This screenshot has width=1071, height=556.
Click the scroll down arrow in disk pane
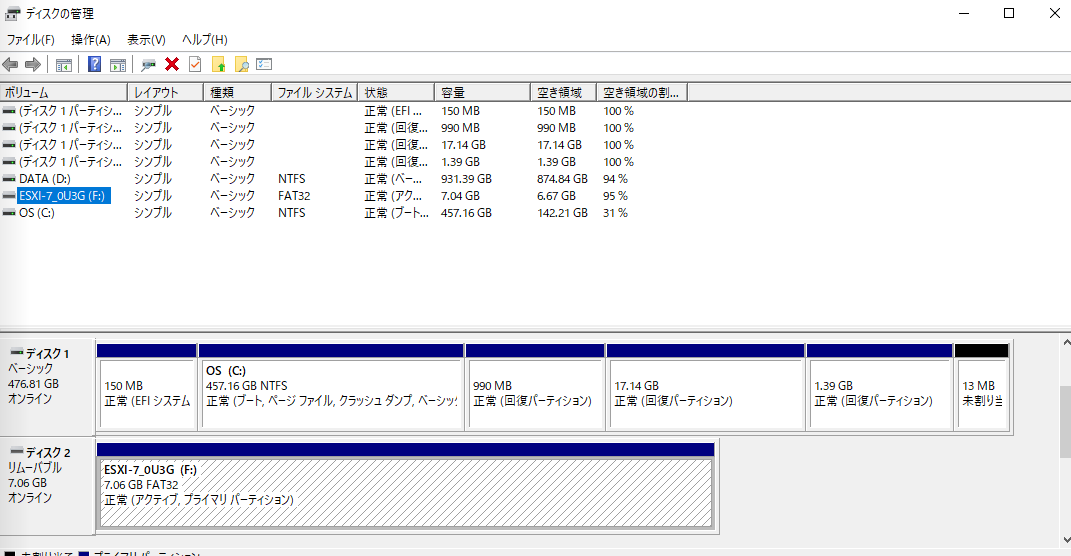(1065, 540)
